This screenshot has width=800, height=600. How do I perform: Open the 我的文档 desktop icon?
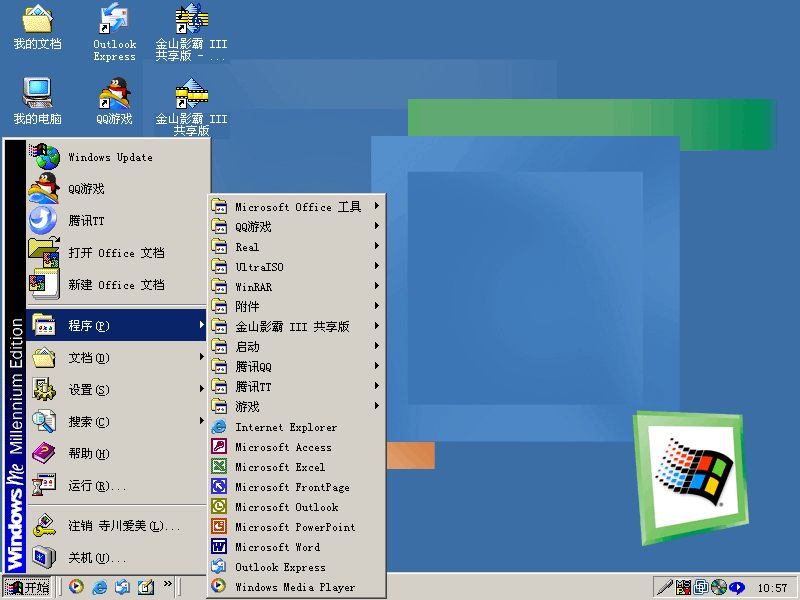(37, 27)
